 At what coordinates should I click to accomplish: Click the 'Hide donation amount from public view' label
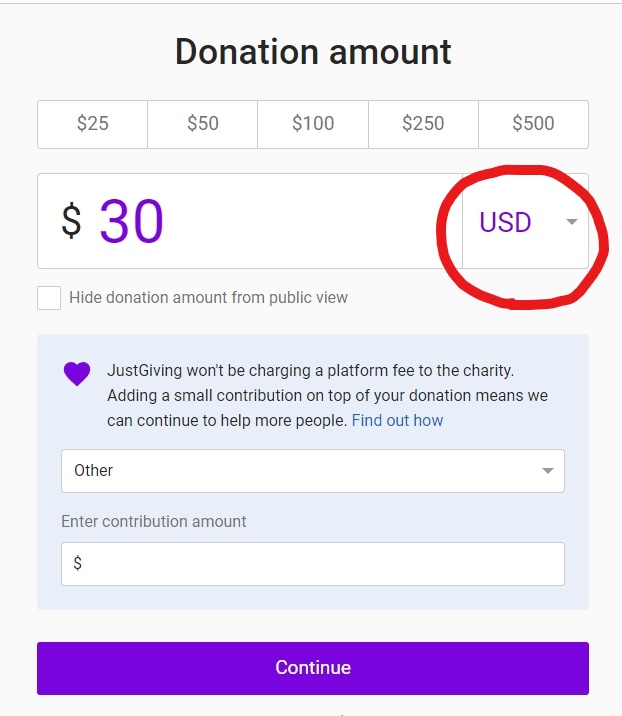(x=208, y=298)
